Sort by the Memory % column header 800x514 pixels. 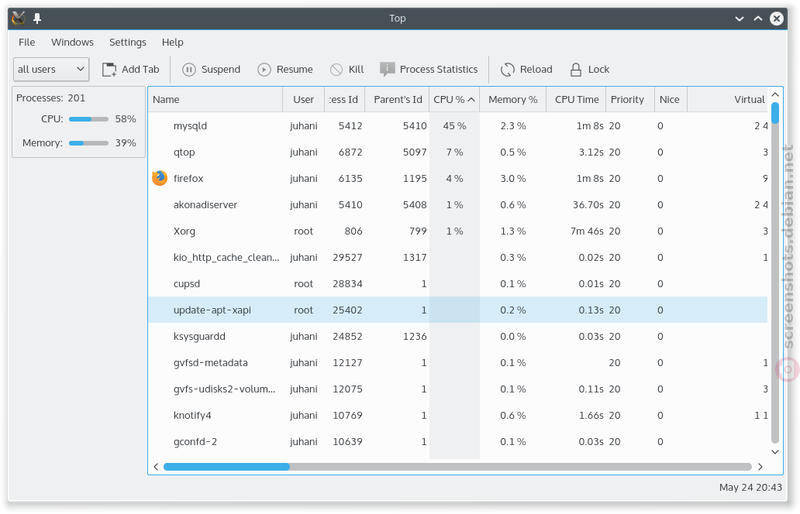513,100
